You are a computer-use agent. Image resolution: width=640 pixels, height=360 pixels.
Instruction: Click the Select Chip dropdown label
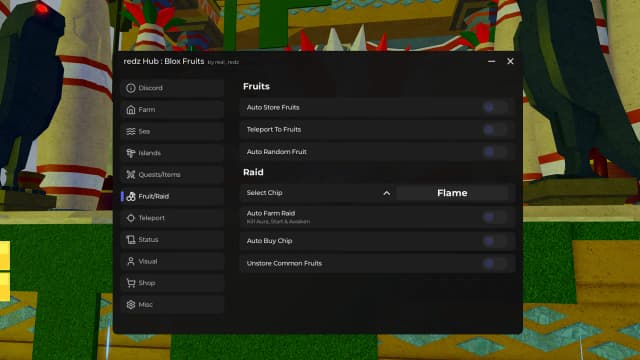[264, 193]
